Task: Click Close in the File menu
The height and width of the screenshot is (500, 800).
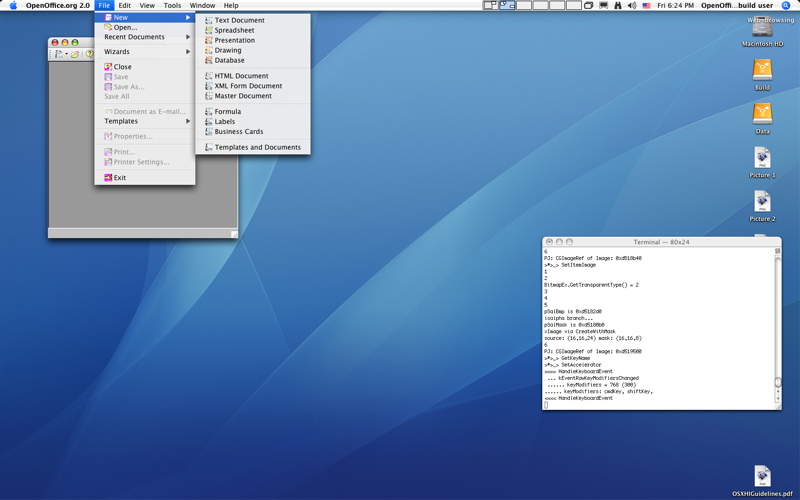Action: pos(144,67)
